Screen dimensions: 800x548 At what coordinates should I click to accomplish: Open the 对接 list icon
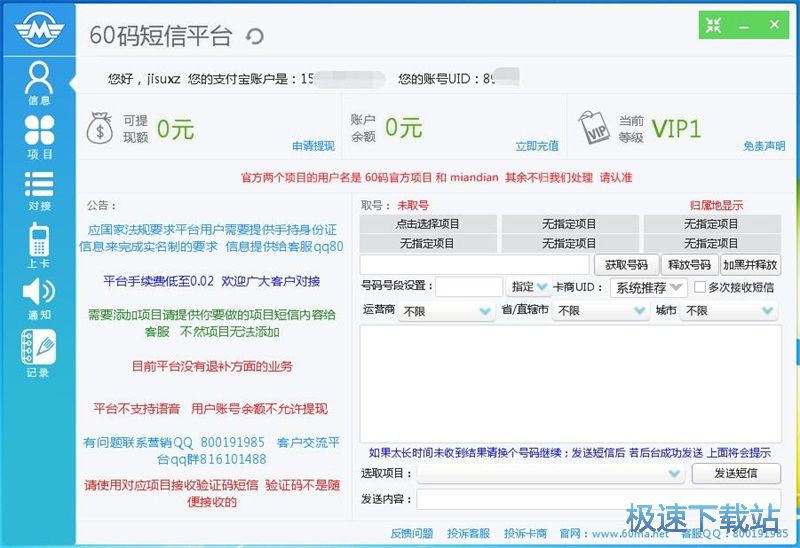pyautogui.click(x=38, y=190)
